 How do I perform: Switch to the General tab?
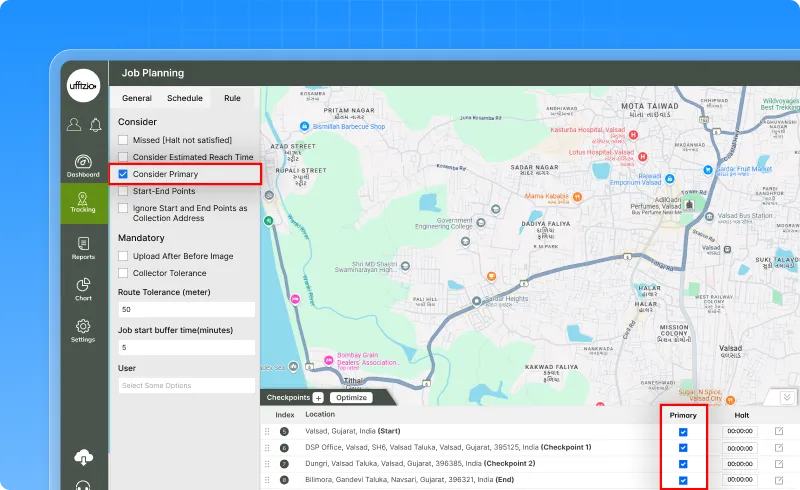137,98
